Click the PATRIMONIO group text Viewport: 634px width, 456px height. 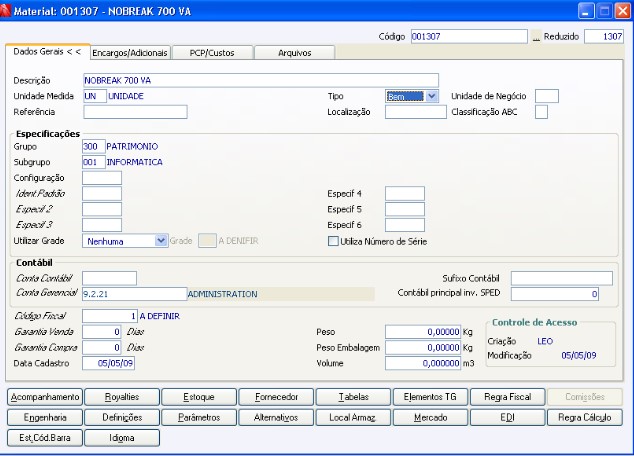[x=132, y=146]
